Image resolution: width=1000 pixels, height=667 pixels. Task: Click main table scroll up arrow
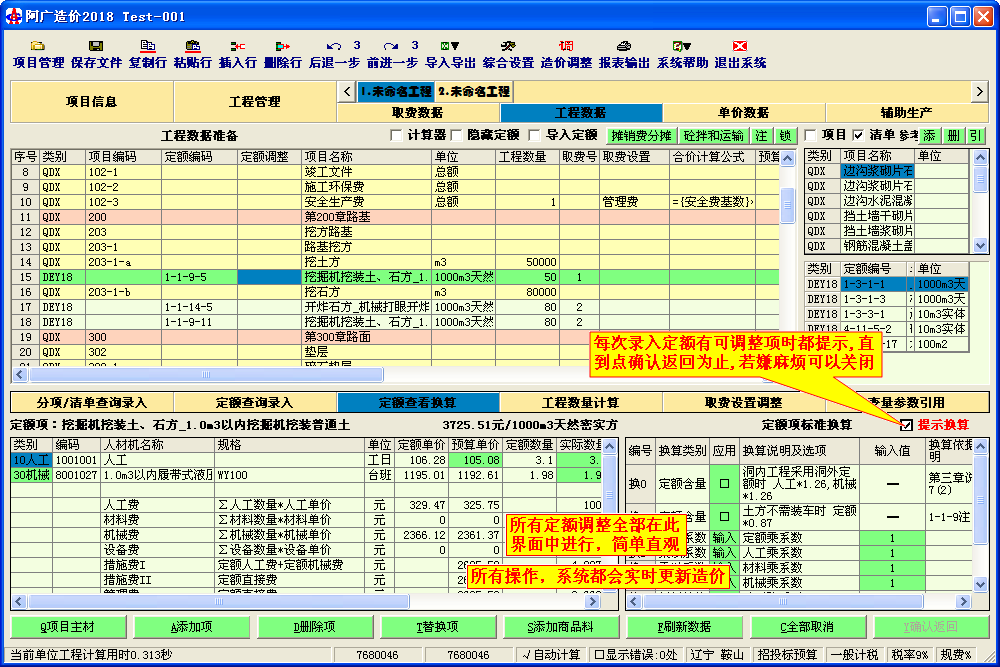click(x=788, y=158)
